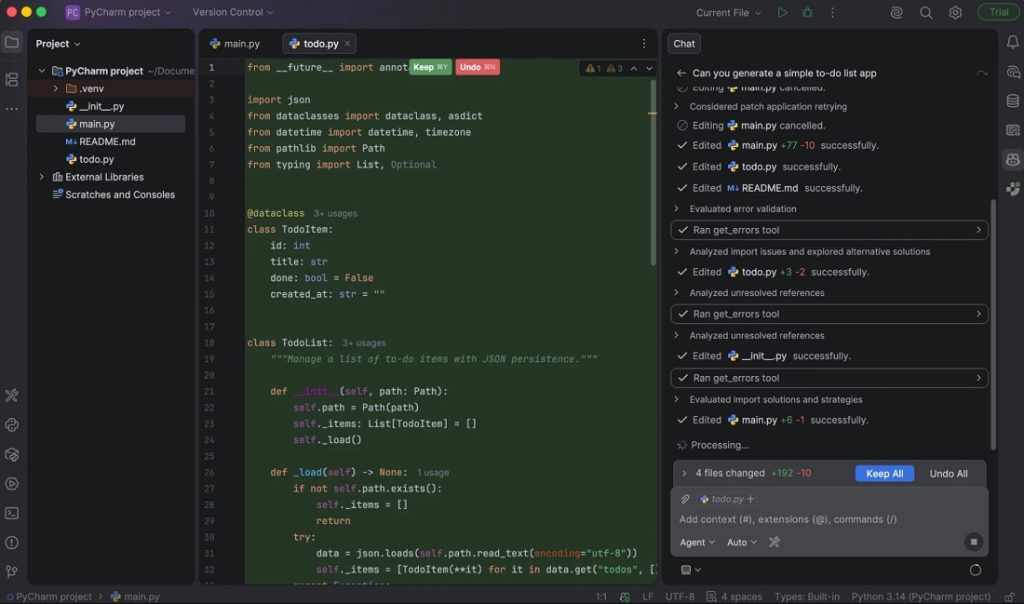Click the red Undo button in editor

[x=477, y=67]
